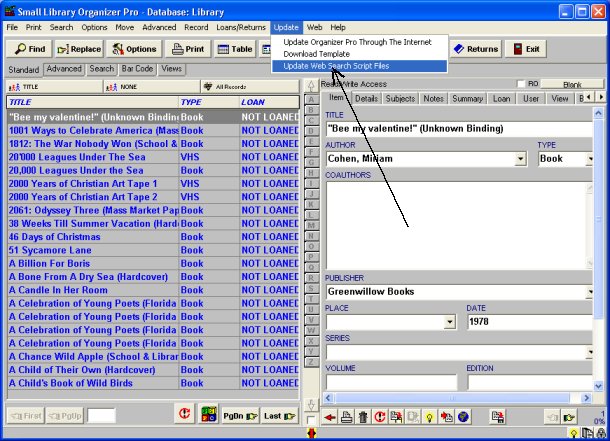Switch to Table view button
The height and width of the screenshot is (441, 610).
point(235,49)
